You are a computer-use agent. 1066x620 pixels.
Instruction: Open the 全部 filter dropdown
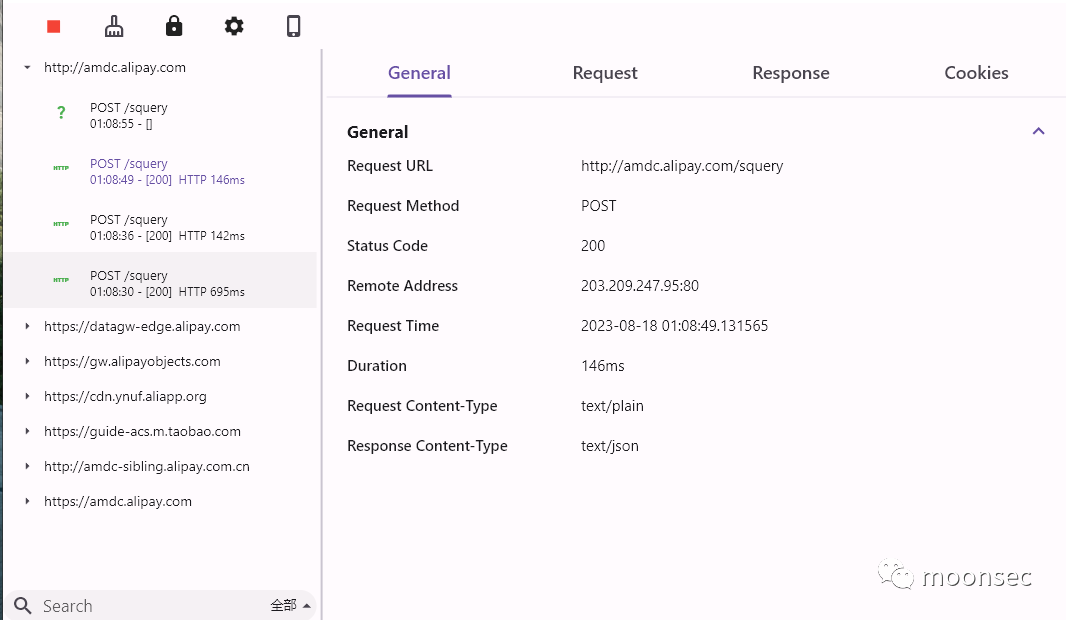tap(291, 605)
